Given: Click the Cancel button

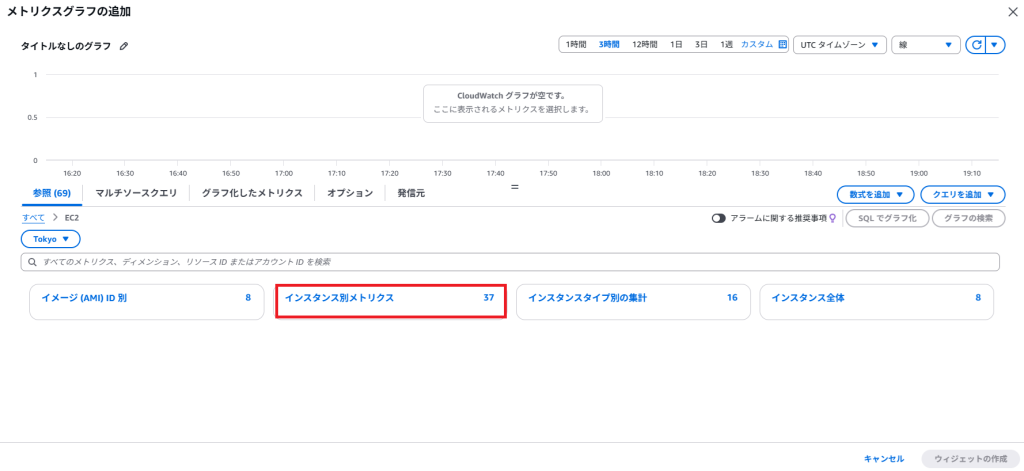Looking at the screenshot, I should coord(883,458).
